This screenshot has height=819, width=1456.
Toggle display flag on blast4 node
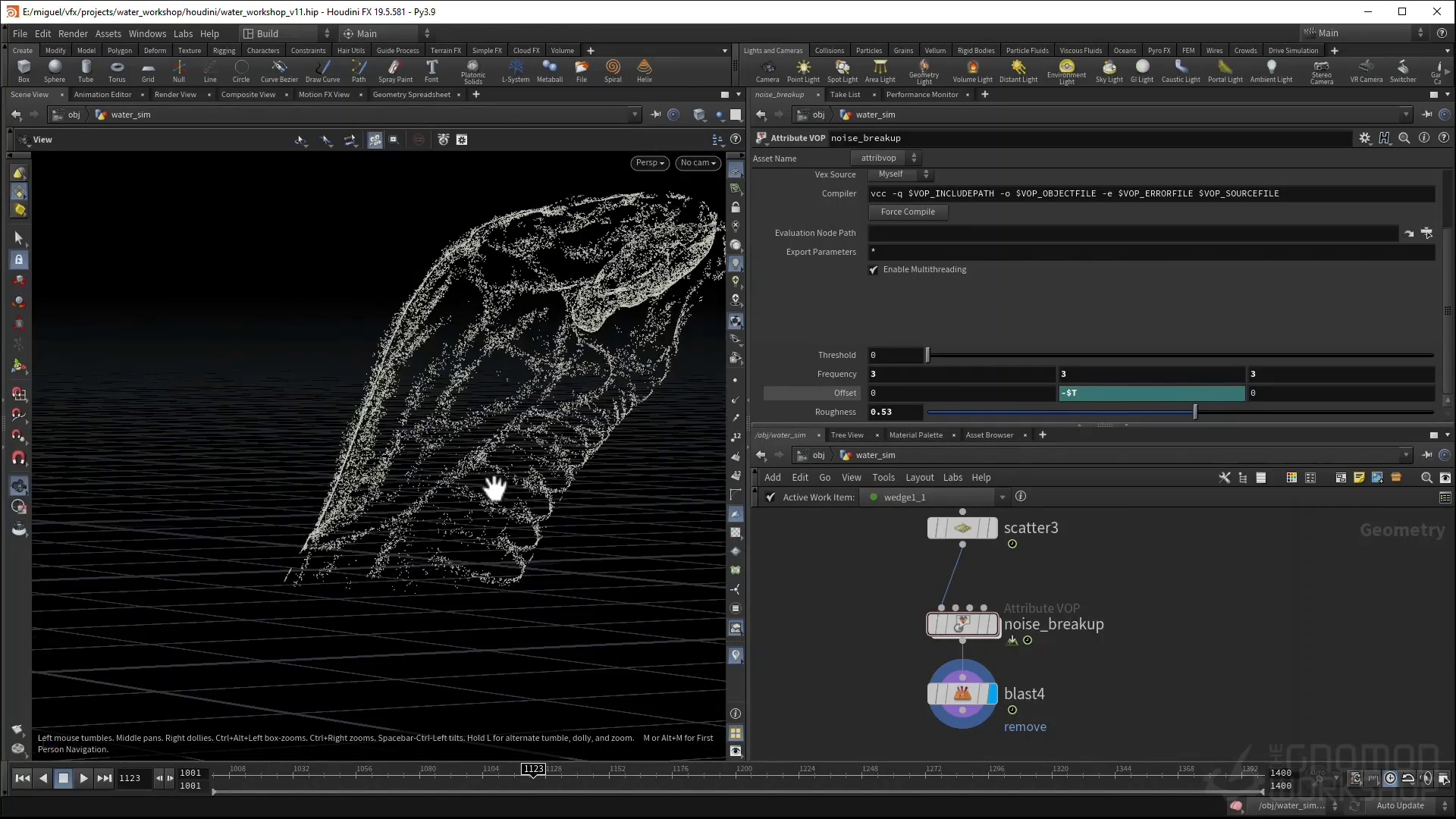point(992,694)
